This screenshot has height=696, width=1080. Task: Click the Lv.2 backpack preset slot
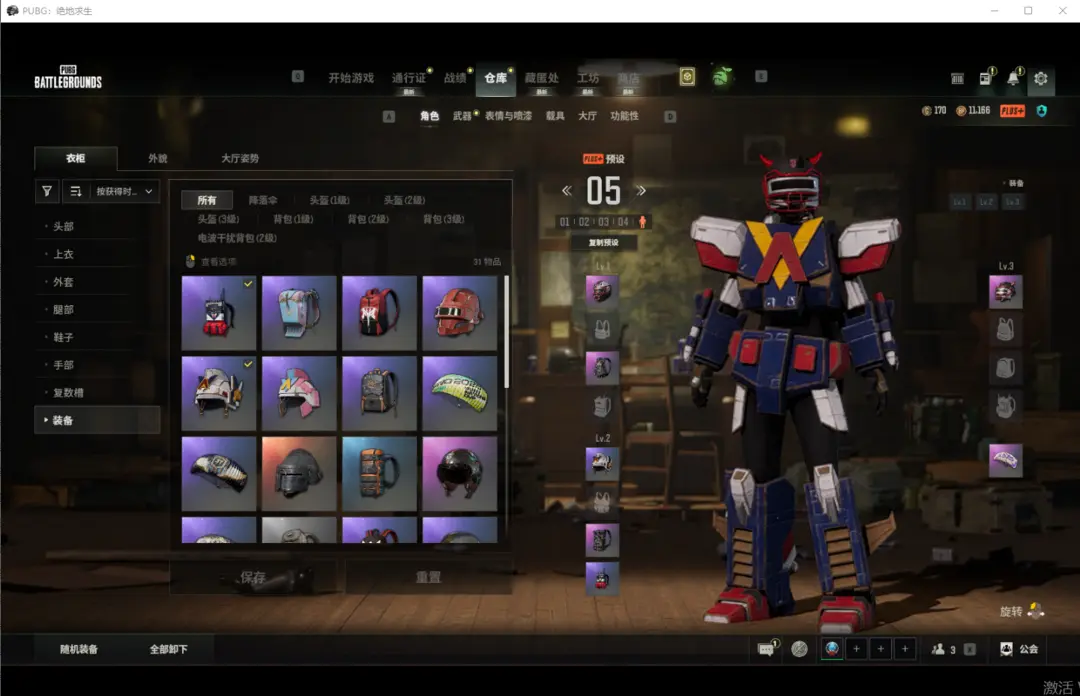[602, 540]
